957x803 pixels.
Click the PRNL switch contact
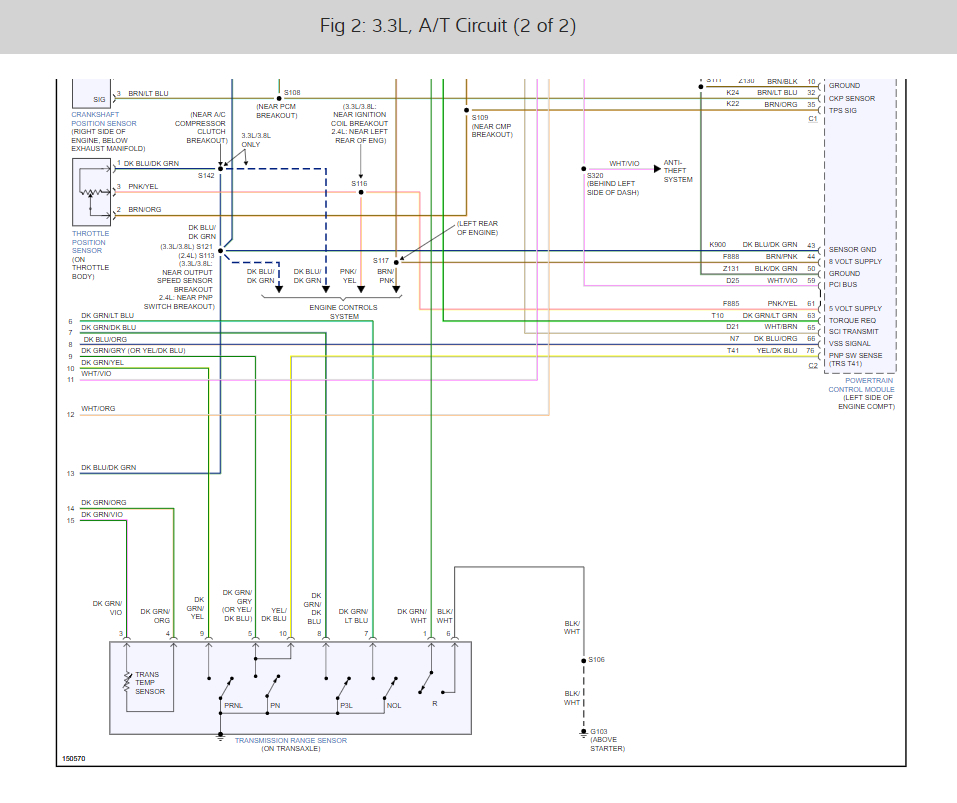(x=226, y=688)
